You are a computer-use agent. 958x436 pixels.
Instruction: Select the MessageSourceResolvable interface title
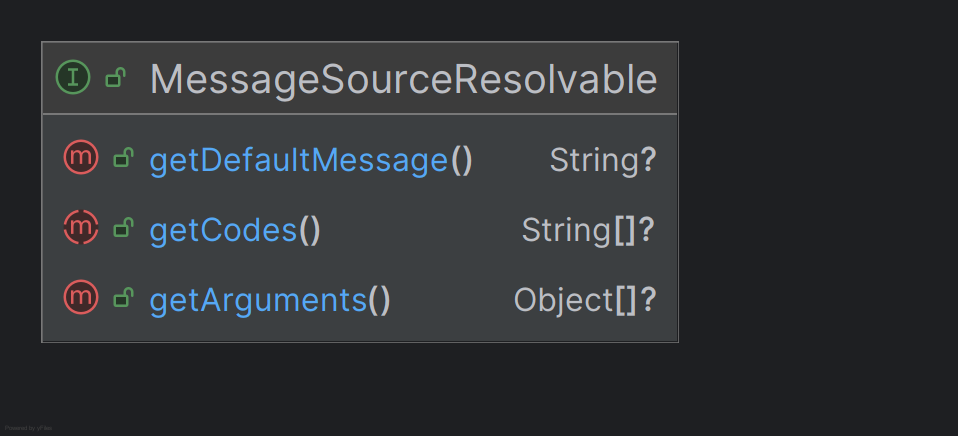[x=403, y=79]
